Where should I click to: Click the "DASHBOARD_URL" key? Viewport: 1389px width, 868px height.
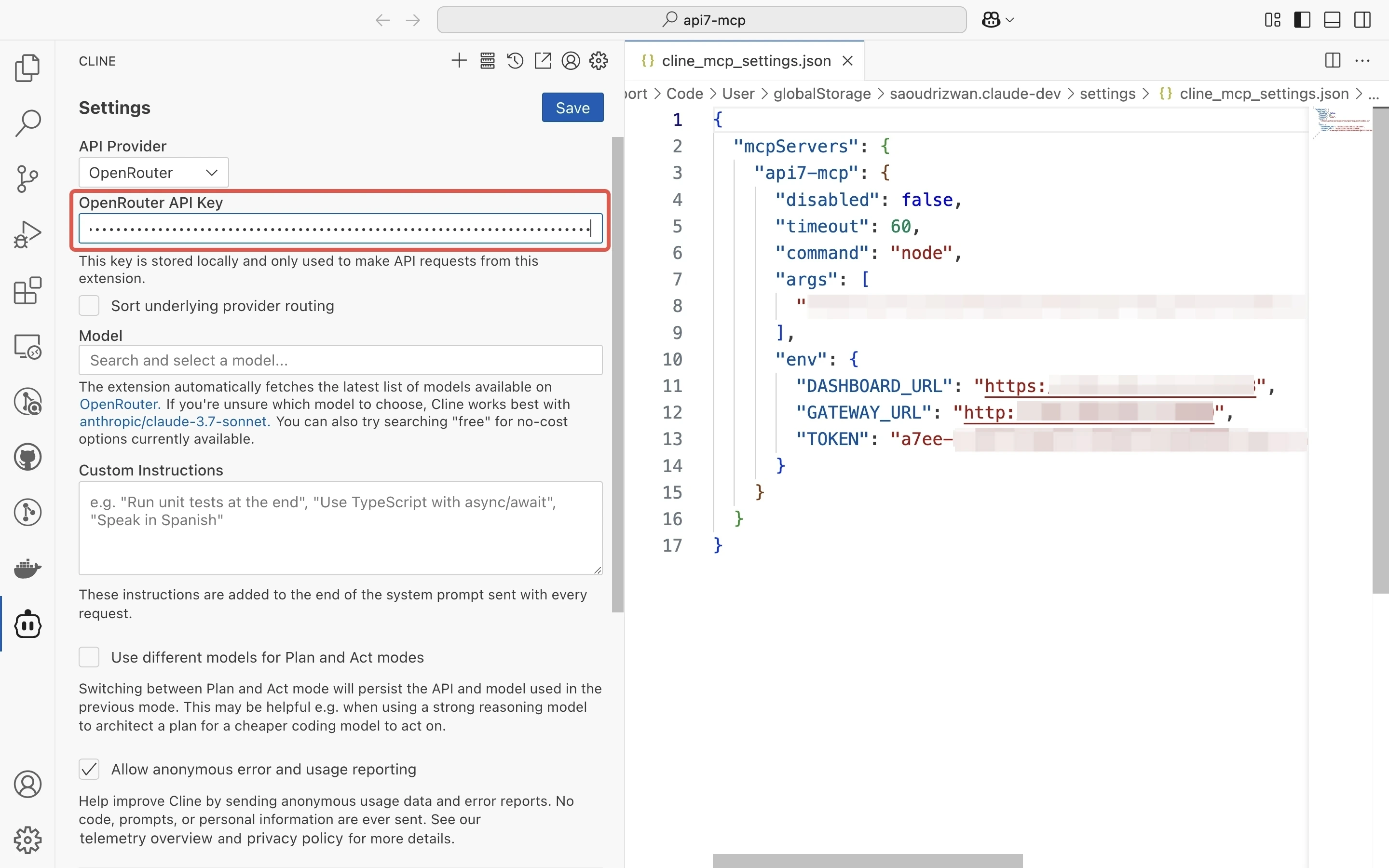(x=874, y=386)
